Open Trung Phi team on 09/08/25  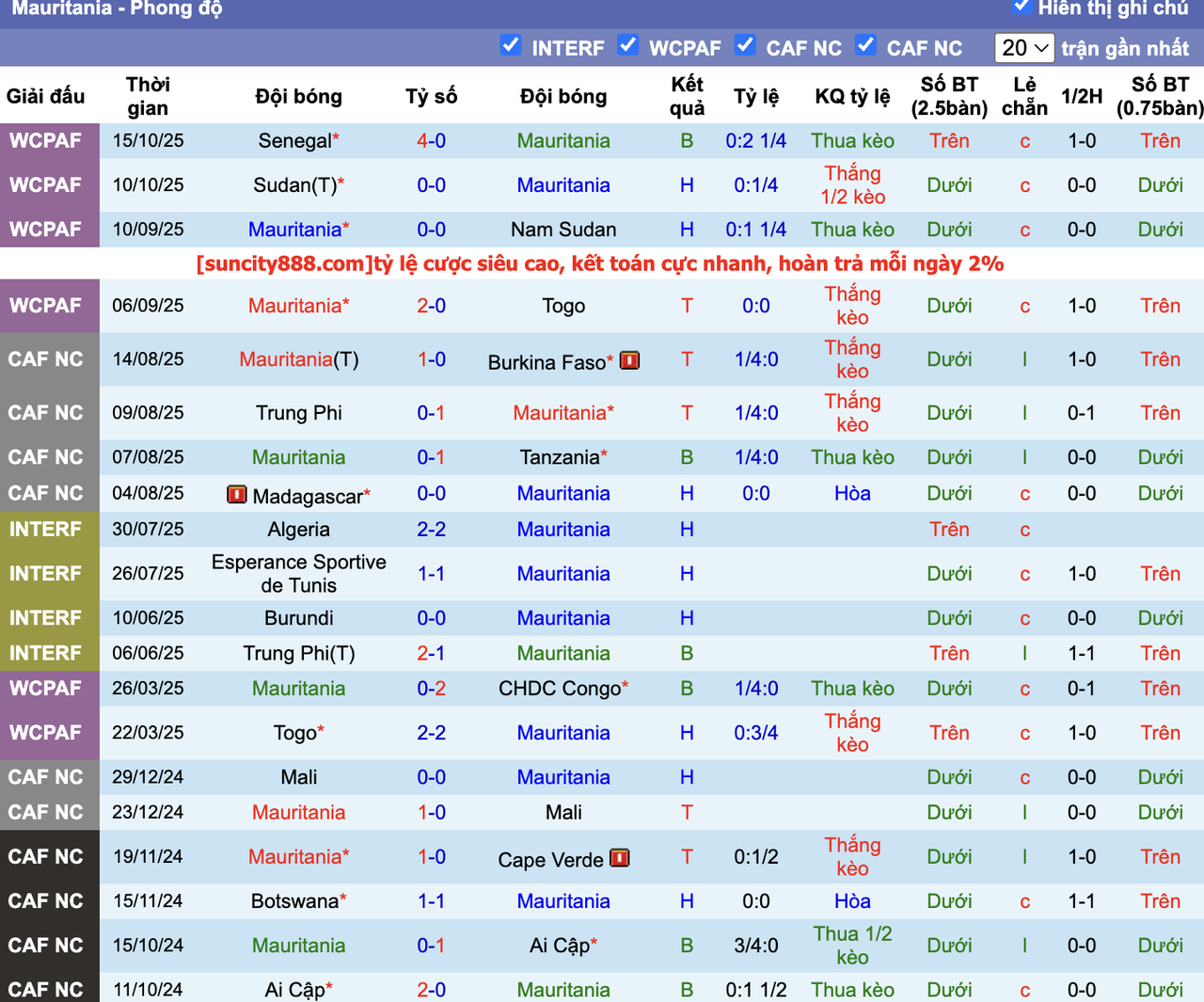tap(298, 413)
